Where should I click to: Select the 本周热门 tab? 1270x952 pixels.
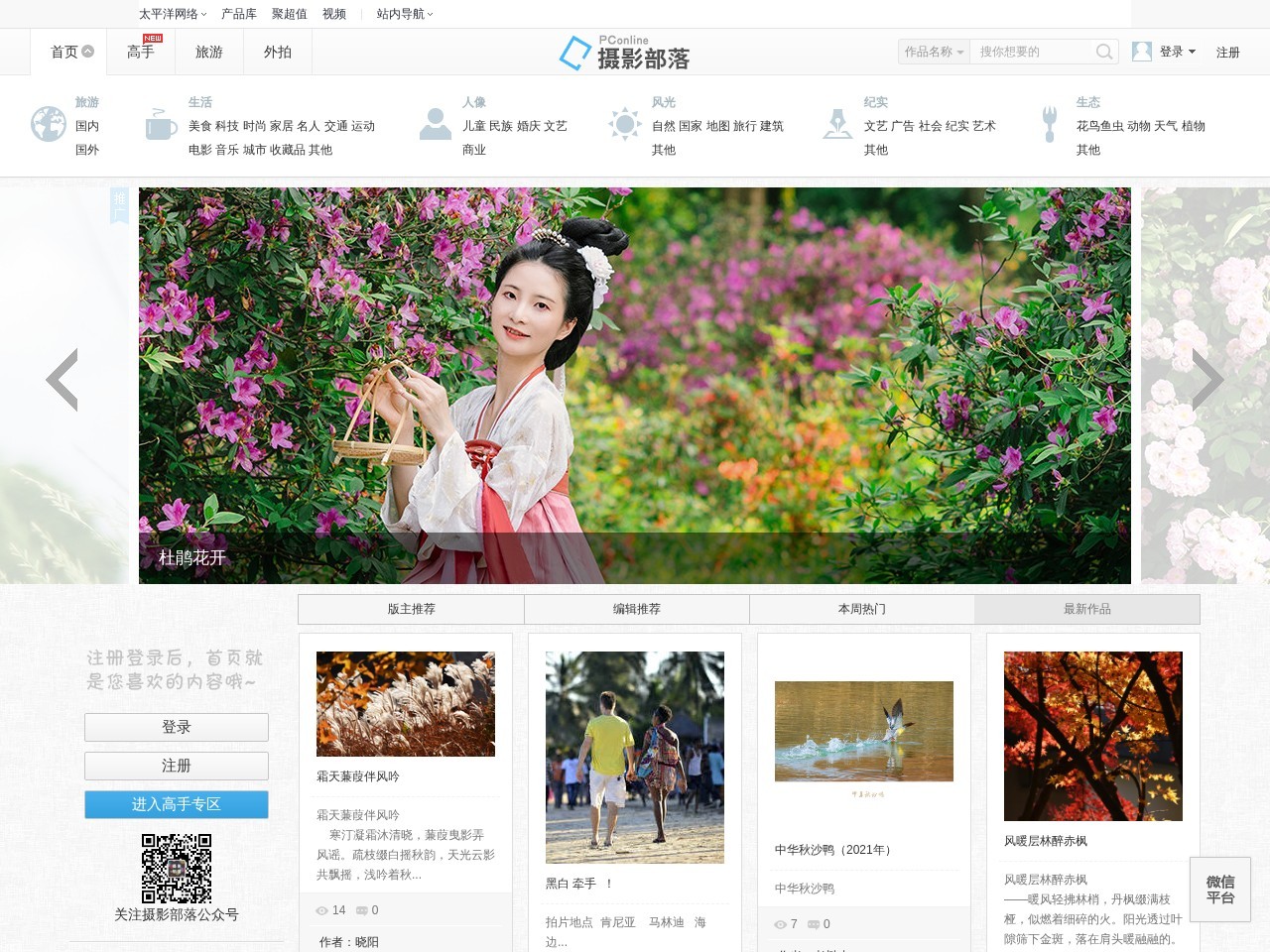tap(862, 609)
